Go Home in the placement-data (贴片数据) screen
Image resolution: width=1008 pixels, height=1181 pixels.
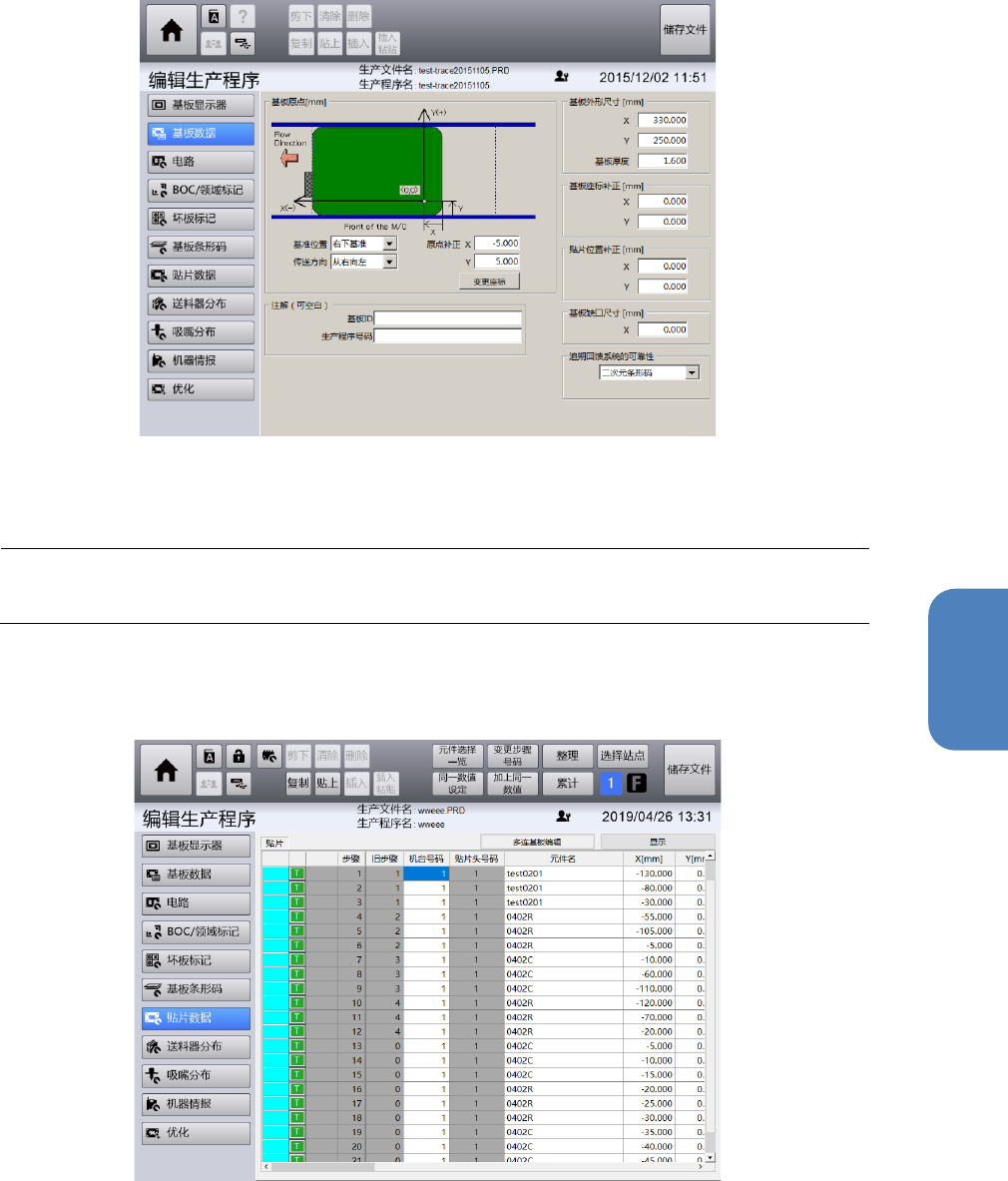167,770
